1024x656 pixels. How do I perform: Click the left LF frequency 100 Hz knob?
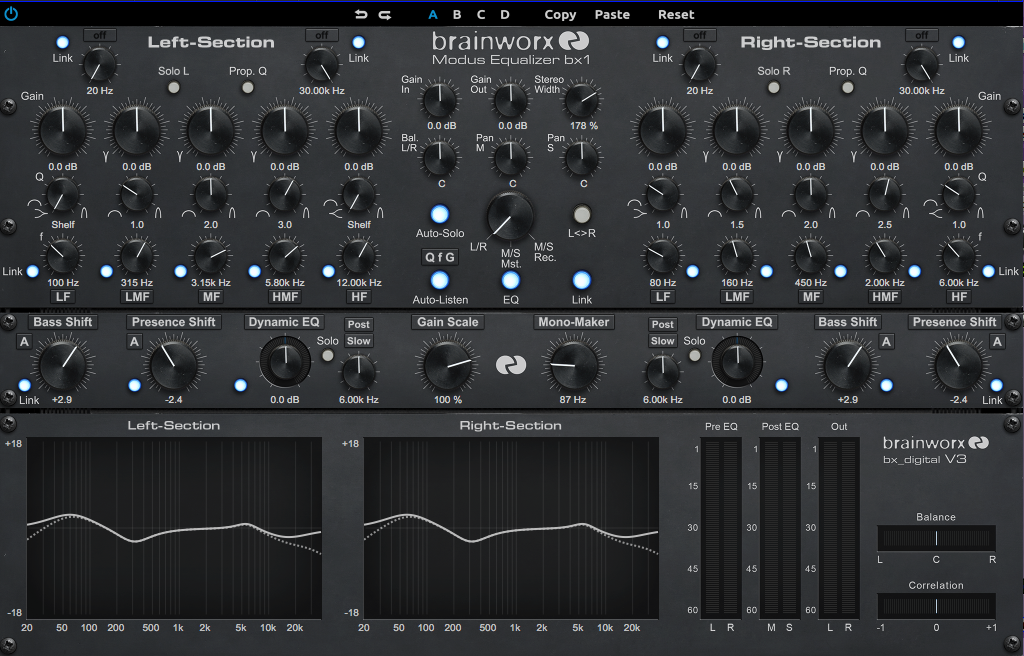pos(63,255)
